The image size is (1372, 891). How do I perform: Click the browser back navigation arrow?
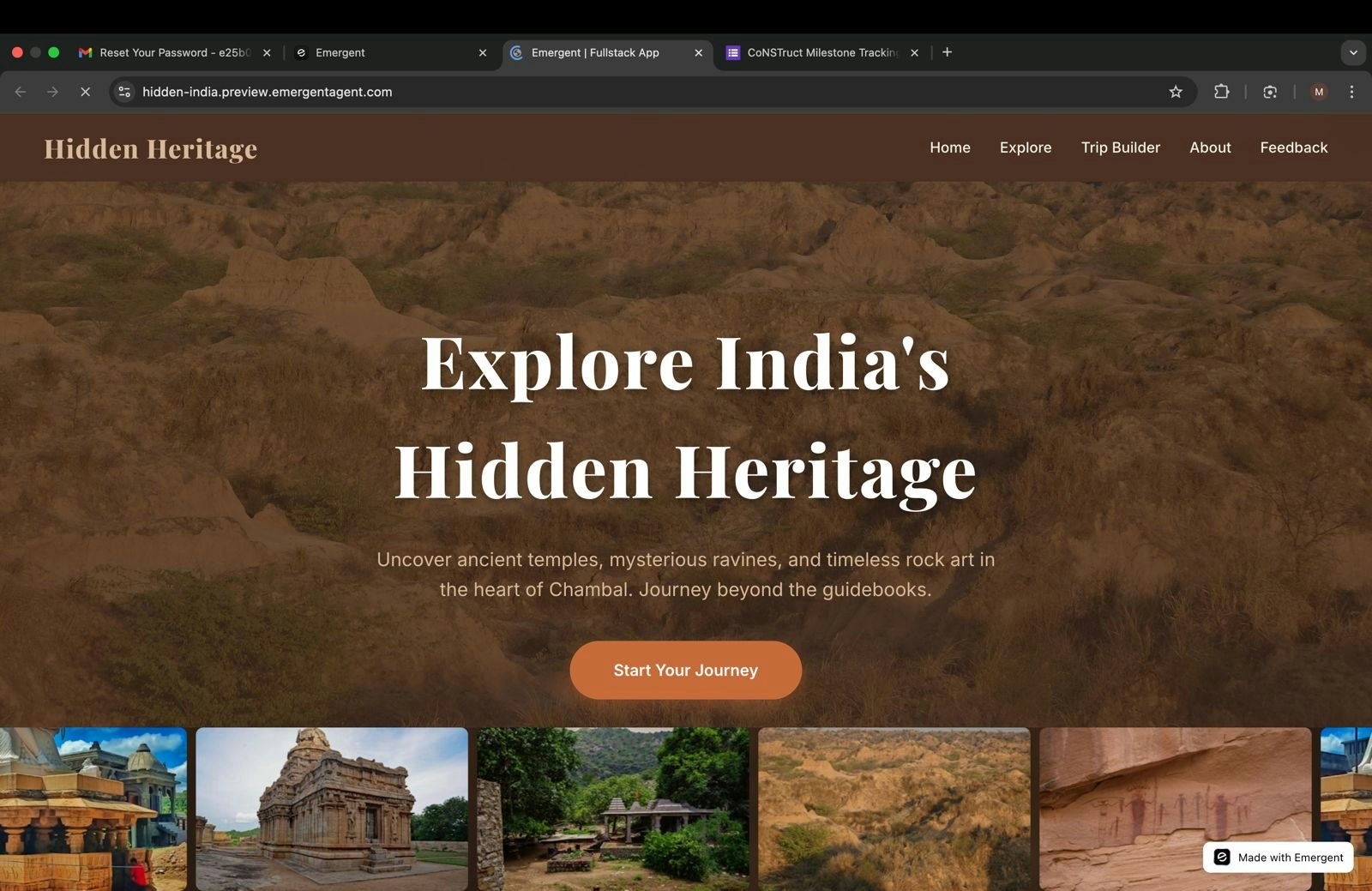tap(21, 92)
